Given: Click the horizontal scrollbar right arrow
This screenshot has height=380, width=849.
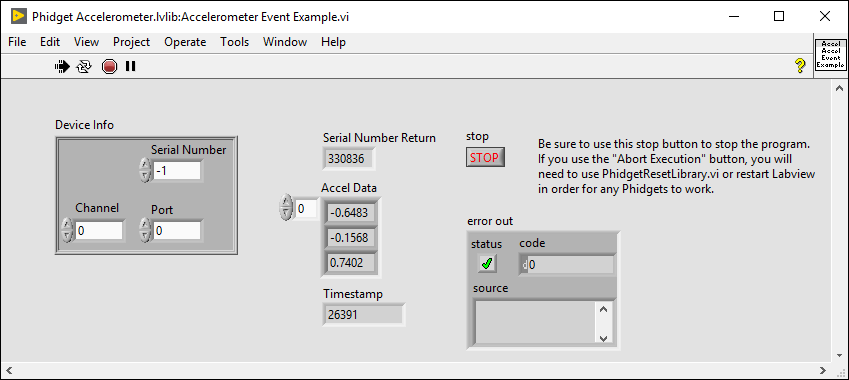Looking at the screenshot, I should pos(823,371).
